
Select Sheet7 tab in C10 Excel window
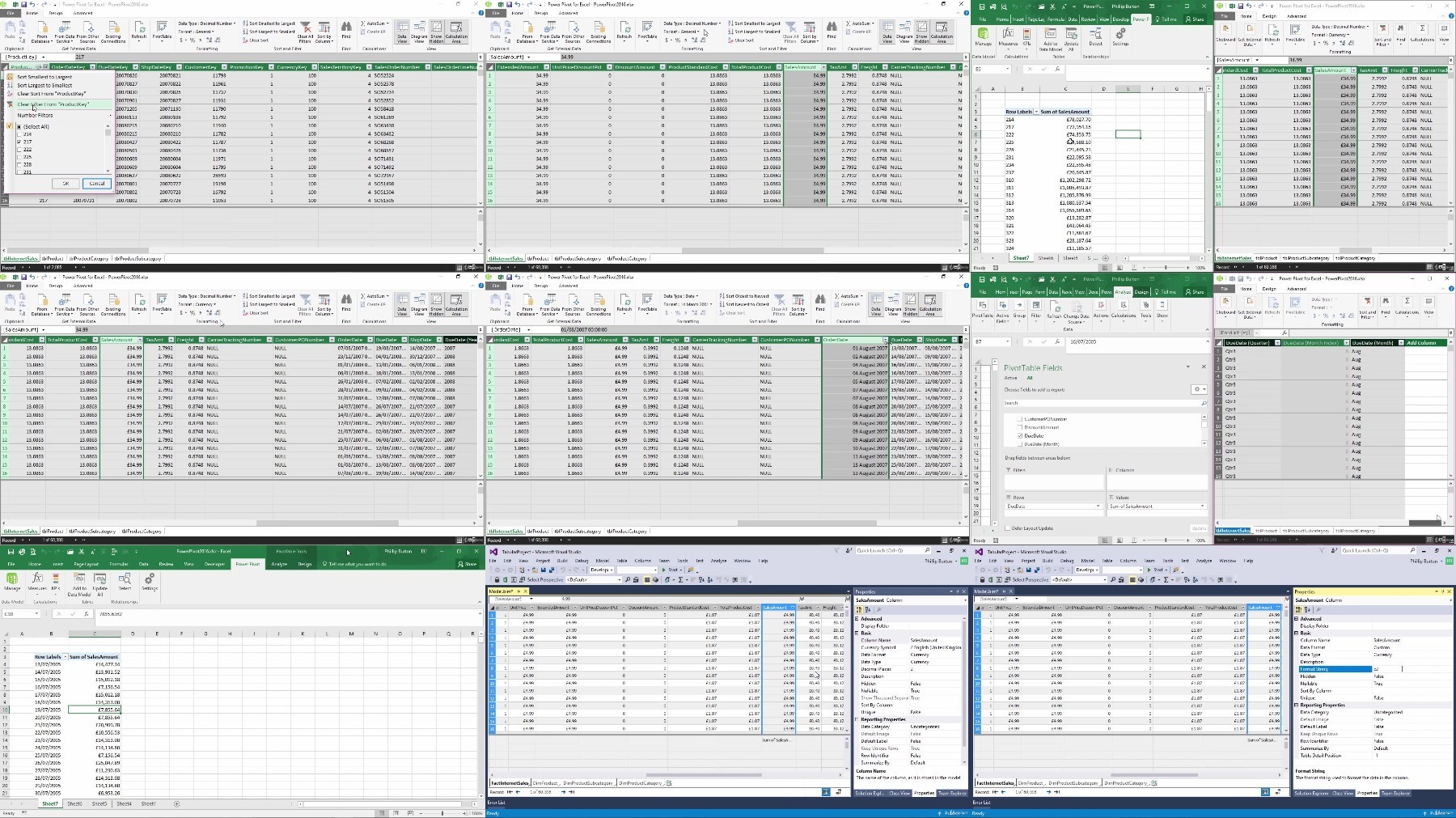[50, 804]
